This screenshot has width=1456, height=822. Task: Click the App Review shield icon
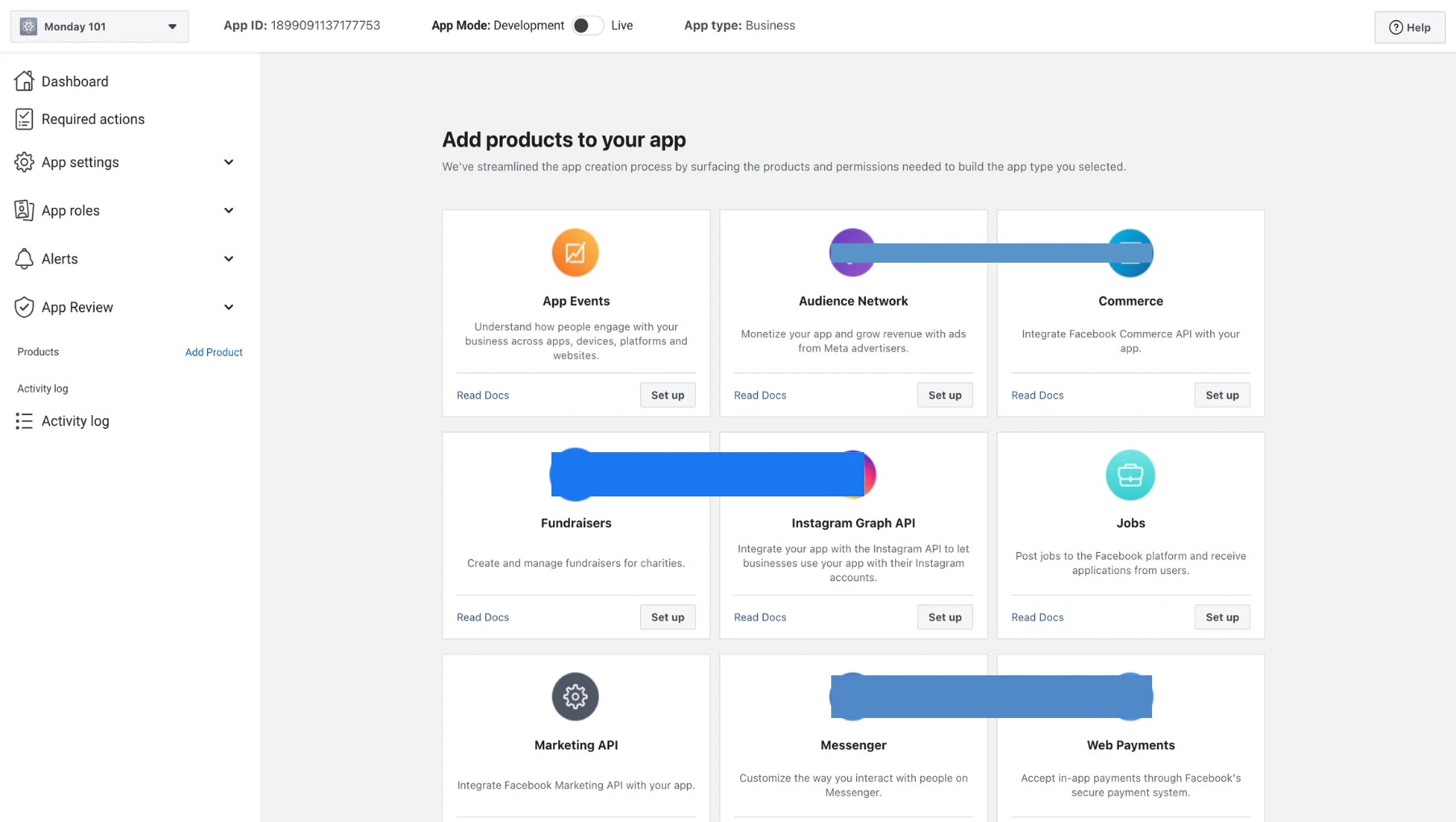[x=24, y=307]
